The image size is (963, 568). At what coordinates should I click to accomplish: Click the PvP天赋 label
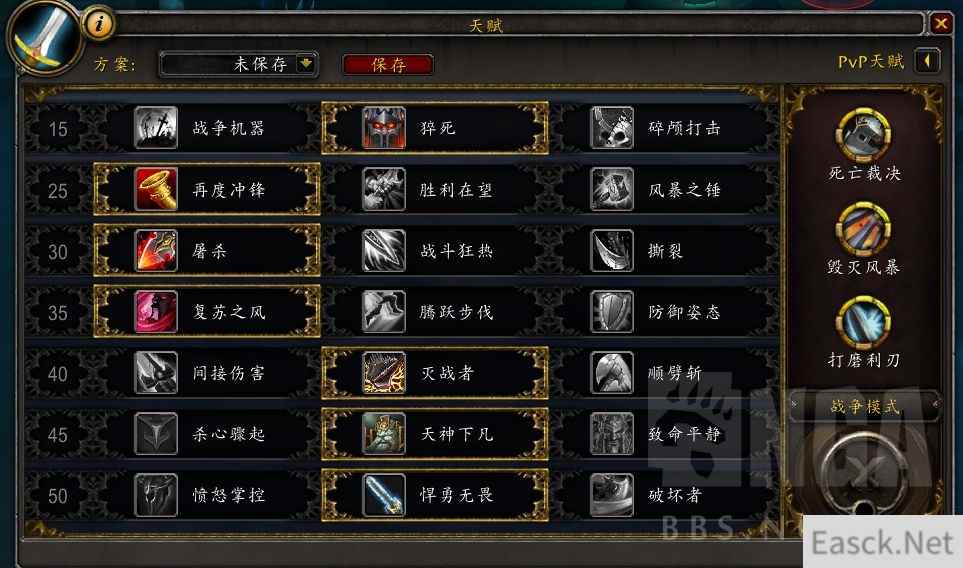871,61
